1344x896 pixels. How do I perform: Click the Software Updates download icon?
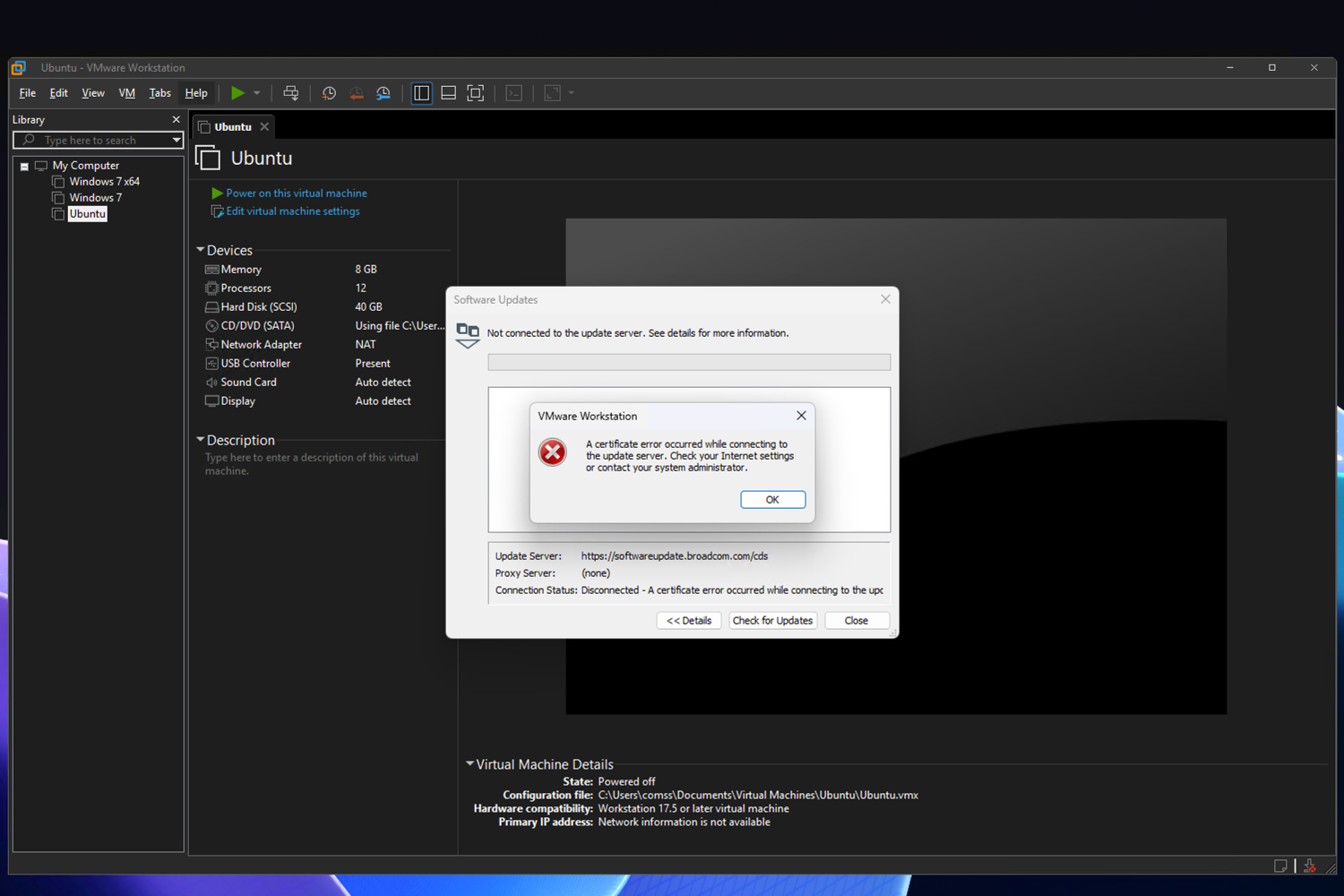468,335
